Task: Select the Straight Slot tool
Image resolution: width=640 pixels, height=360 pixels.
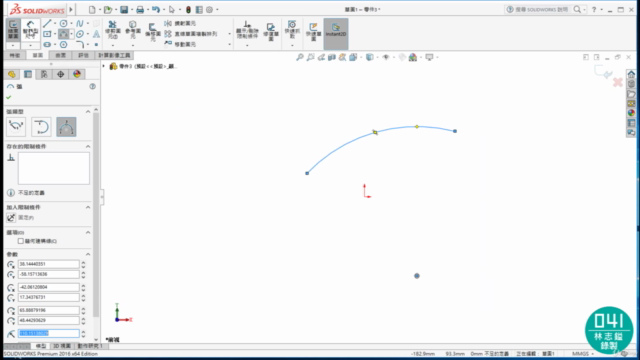Action: (x=47, y=44)
